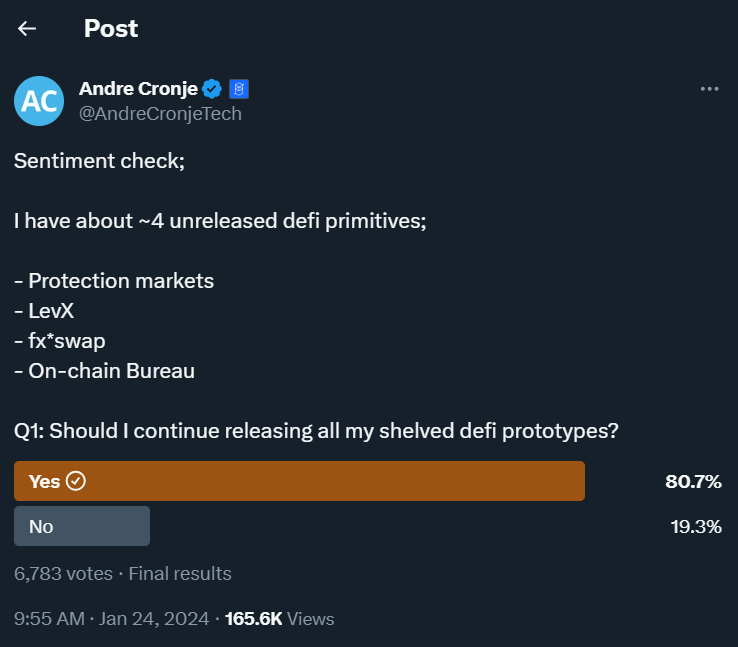Open Andre Cronje's AC profile avatar

pyautogui.click(x=39, y=101)
